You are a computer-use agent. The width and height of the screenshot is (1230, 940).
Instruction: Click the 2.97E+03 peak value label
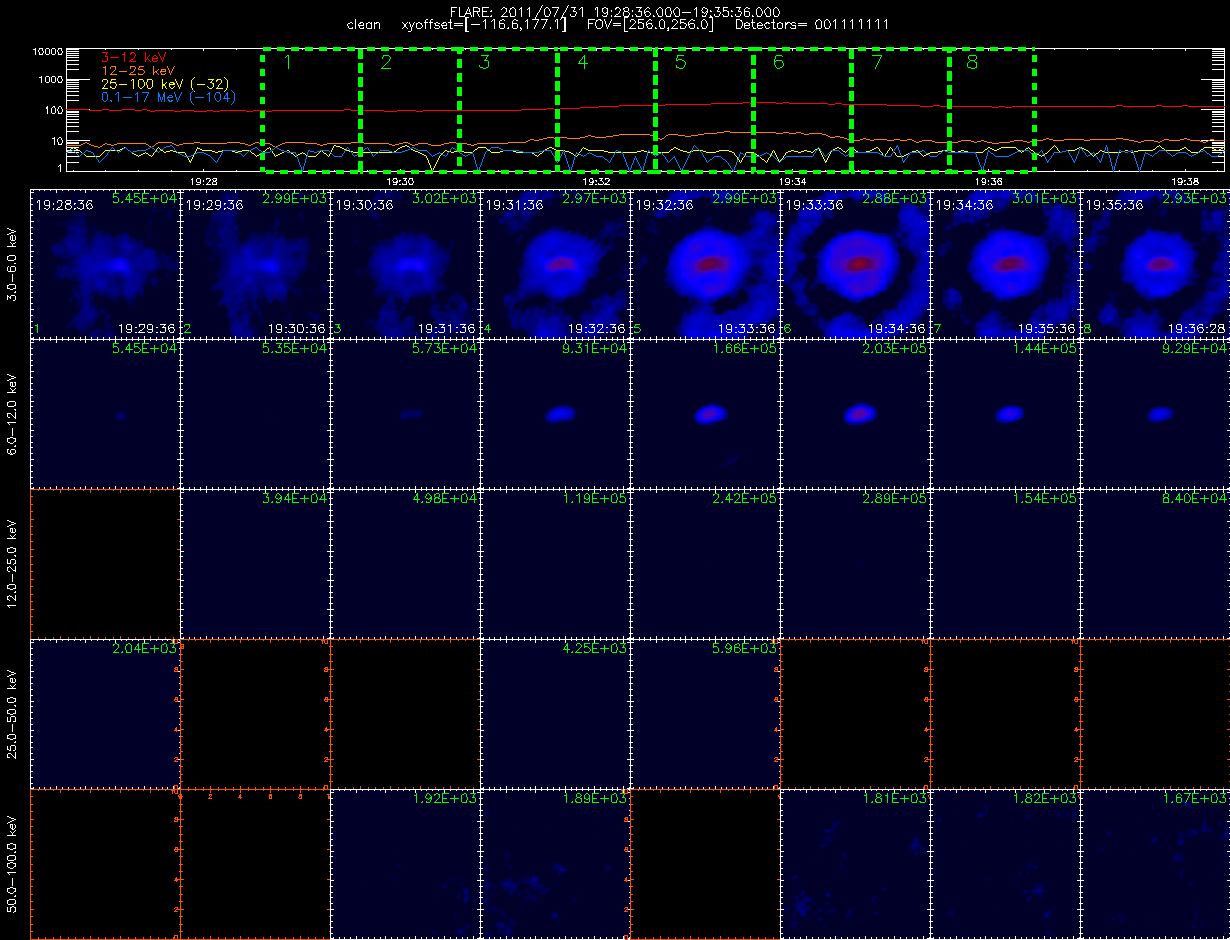(x=595, y=199)
